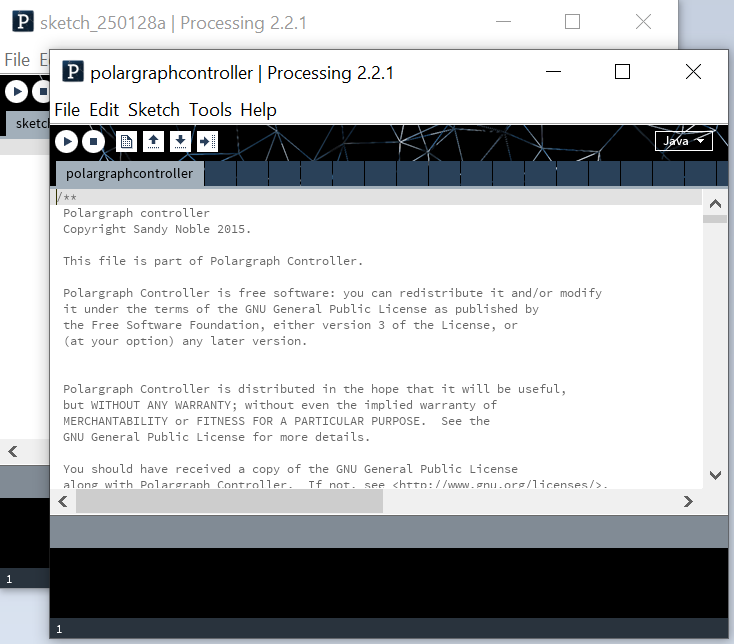Screen dimensions: 734x644
Task: Open the Edit menu
Action: coord(104,110)
